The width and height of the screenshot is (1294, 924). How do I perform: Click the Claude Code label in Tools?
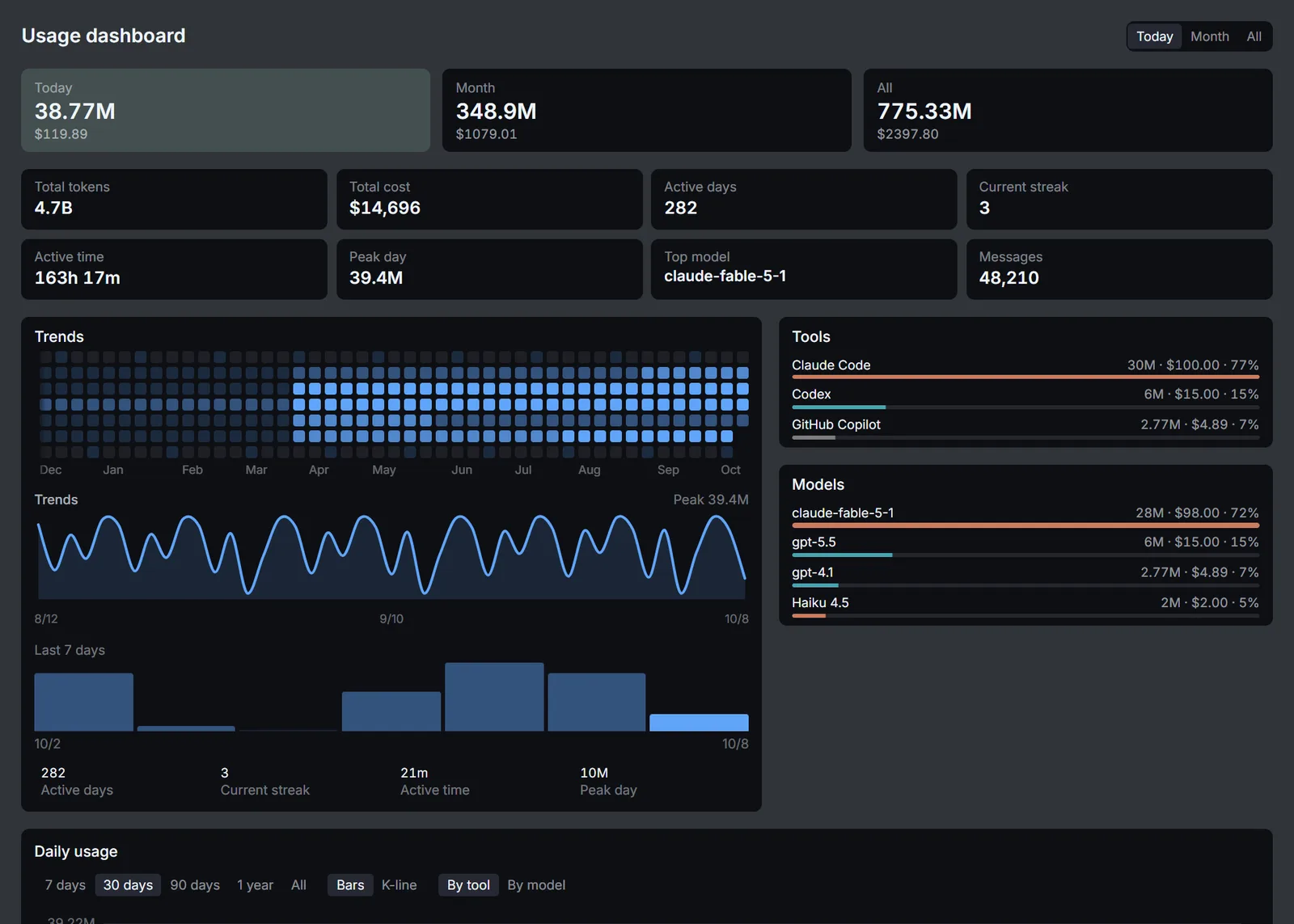pos(831,365)
